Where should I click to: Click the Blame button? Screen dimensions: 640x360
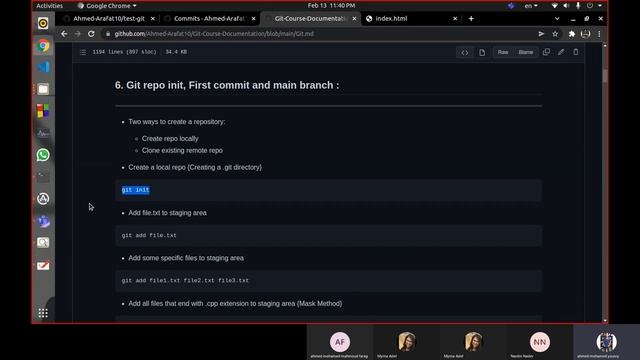[x=526, y=52]
